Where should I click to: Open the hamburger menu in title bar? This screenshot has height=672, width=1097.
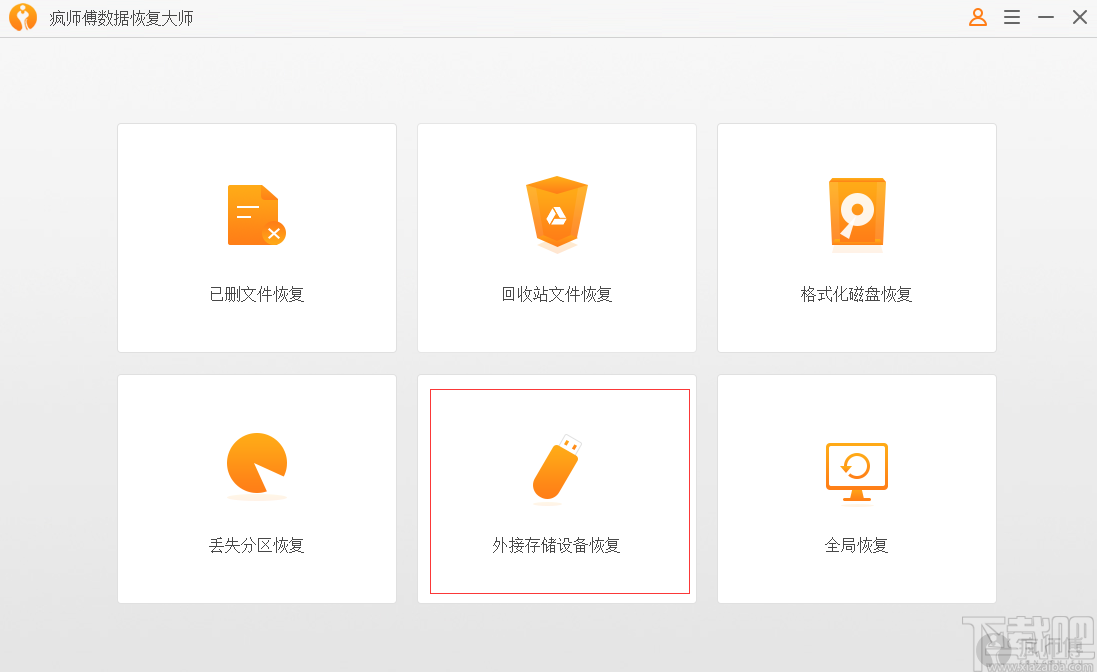tap(1012, 17)
